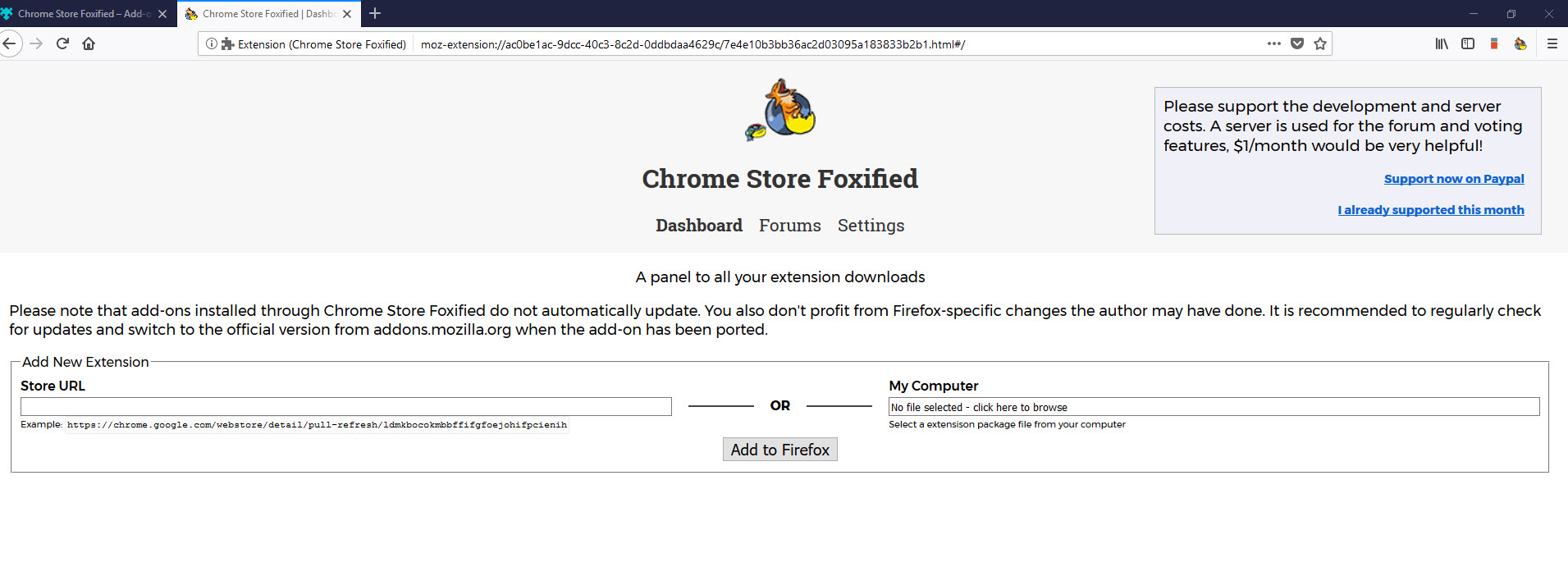
Task: Reload the current page
Action: tap(62, 43)
